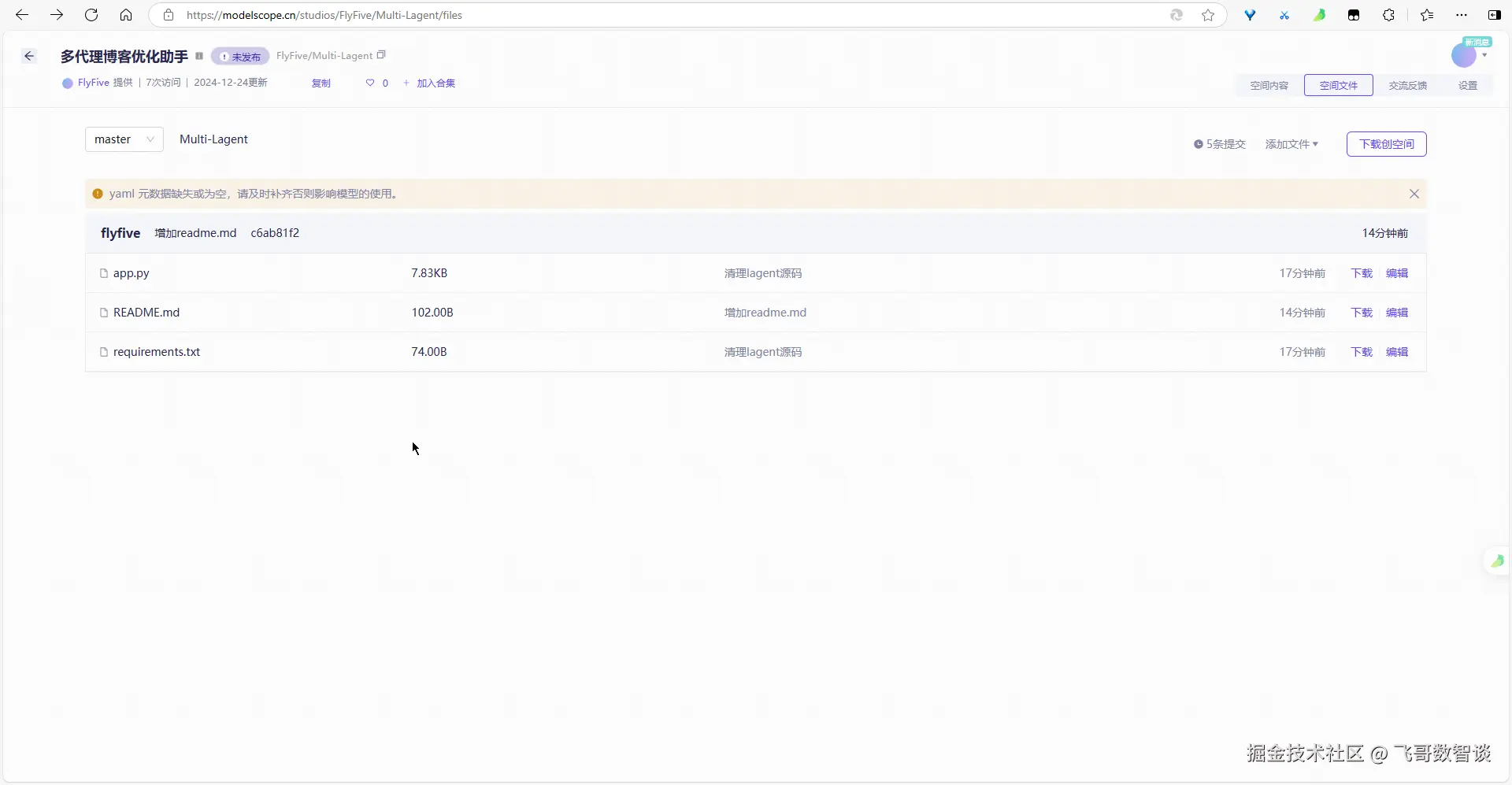Add this page to favorites with star
Screen dimensions: 1512x785
click(1208, 15)
